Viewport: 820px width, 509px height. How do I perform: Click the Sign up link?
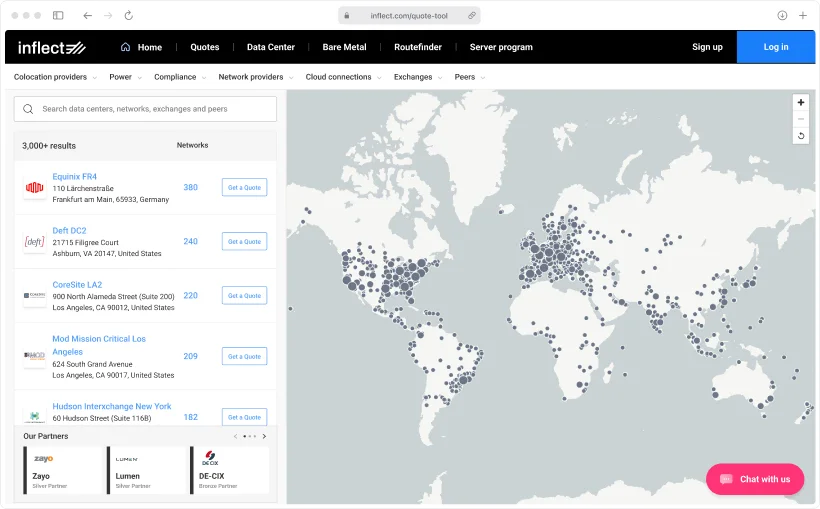click(707, 47)
